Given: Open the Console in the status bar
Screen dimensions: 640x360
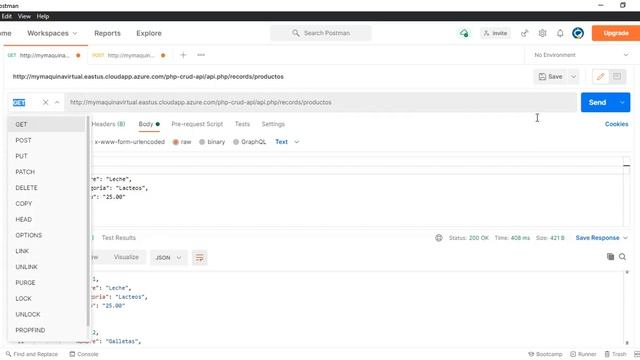Looking at the screenshot, I should (84, 354).
